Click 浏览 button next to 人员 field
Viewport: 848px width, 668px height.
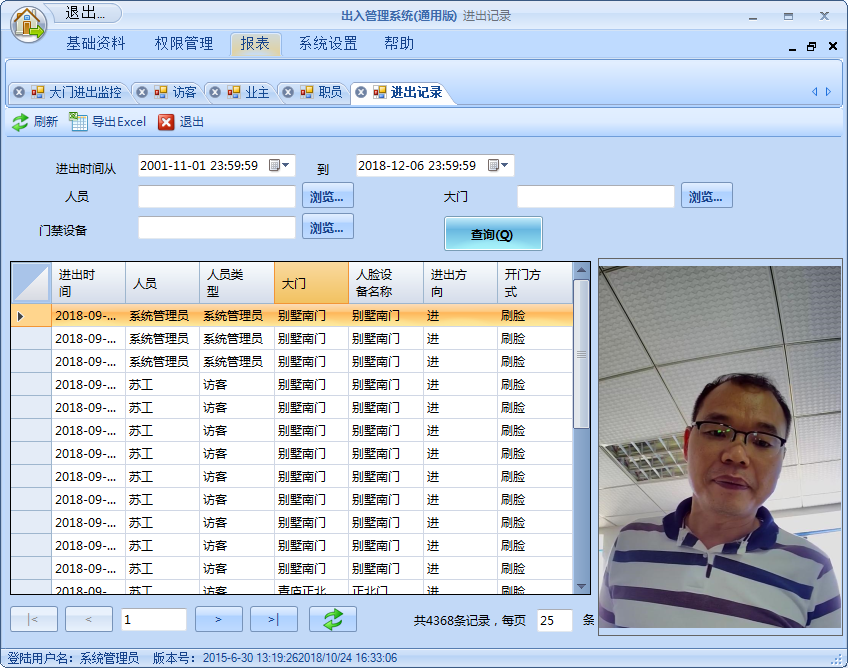327,196
